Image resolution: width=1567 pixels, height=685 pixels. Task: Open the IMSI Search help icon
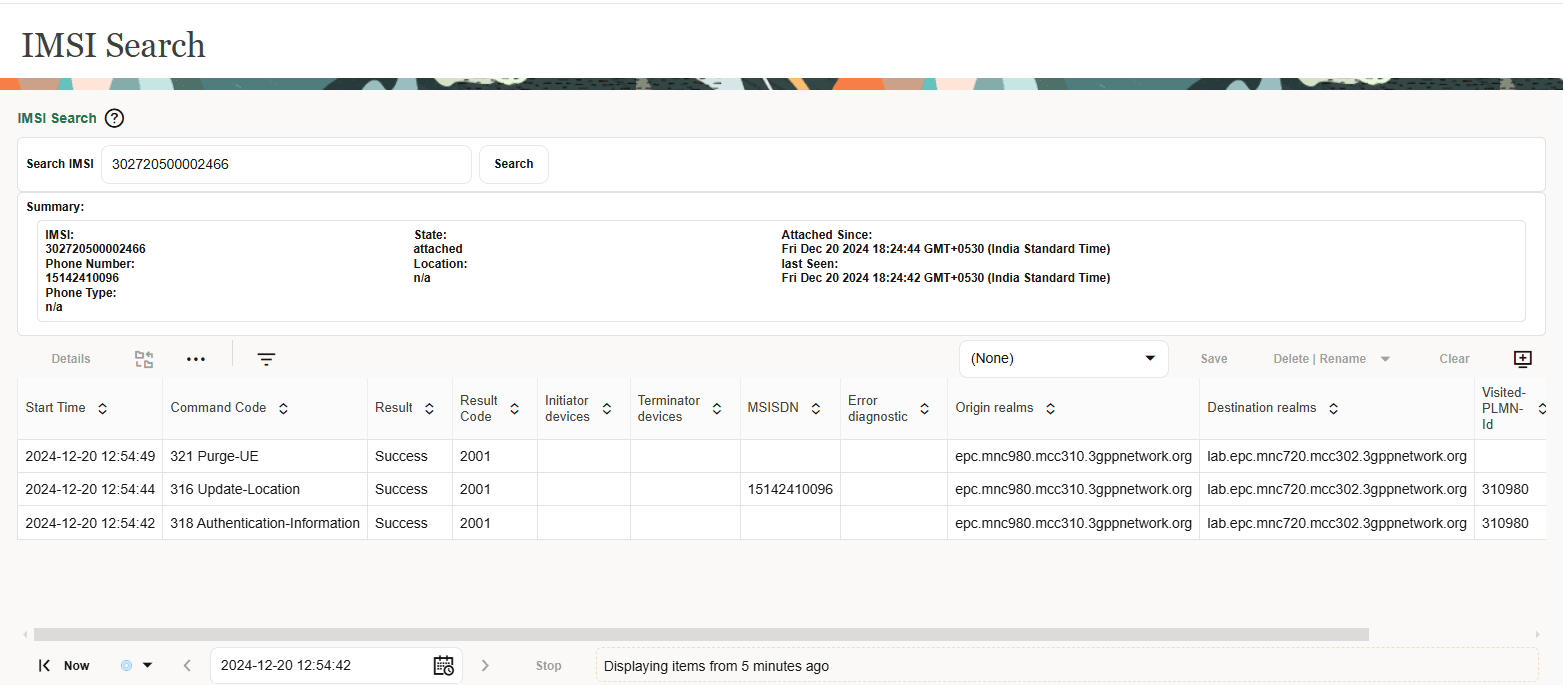[114, 118]
